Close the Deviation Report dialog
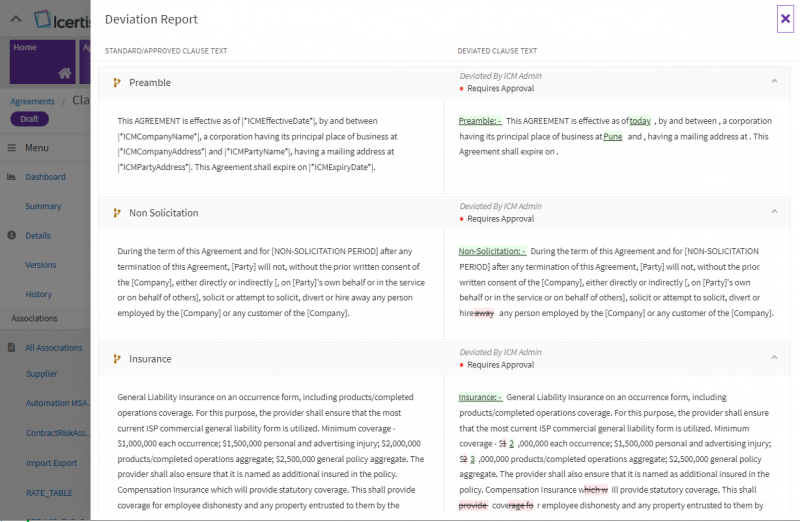 pos(785,19)
